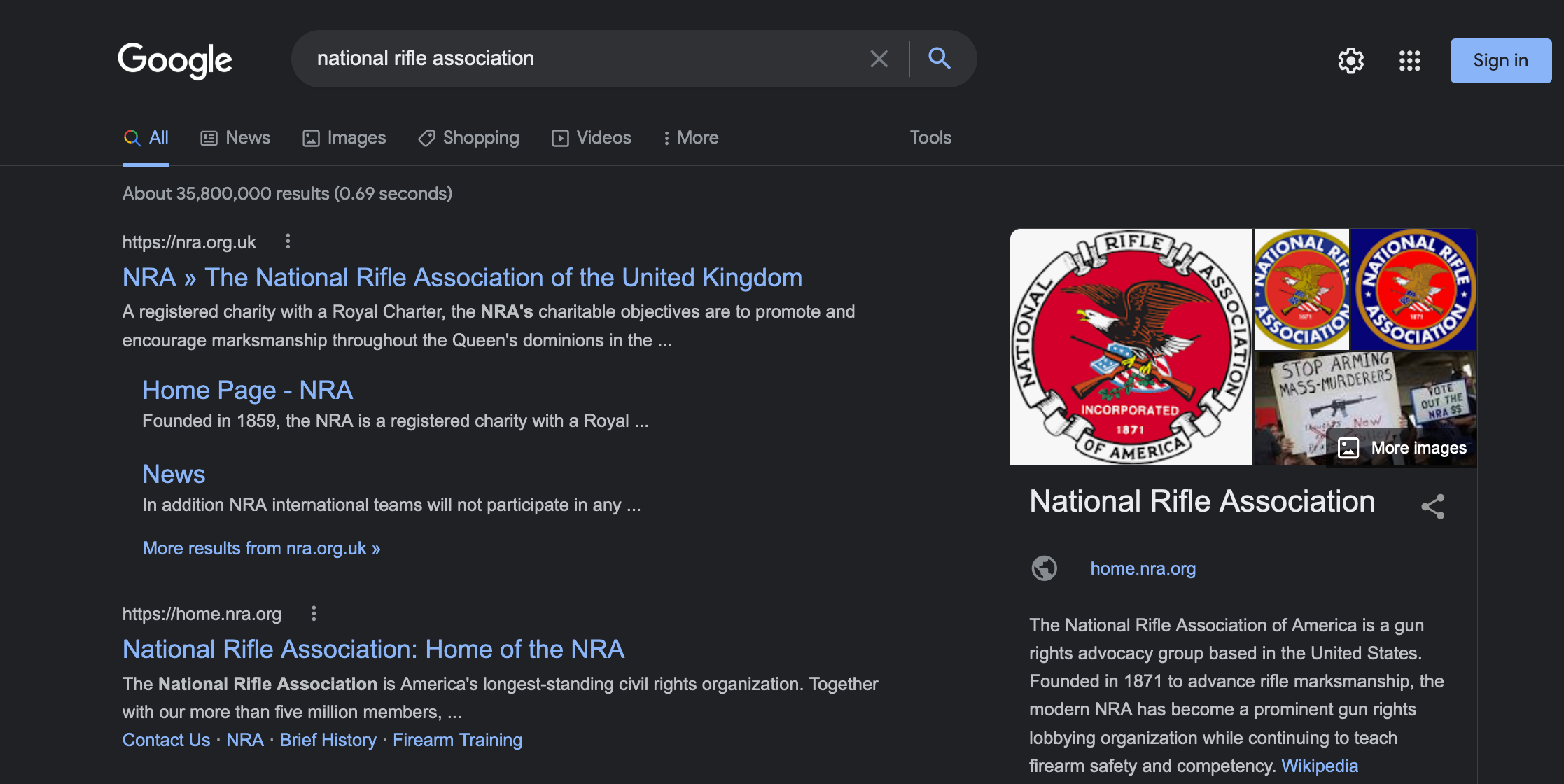Share the National Rifle Association panel
The image size is (1564, 784).
1432,506
